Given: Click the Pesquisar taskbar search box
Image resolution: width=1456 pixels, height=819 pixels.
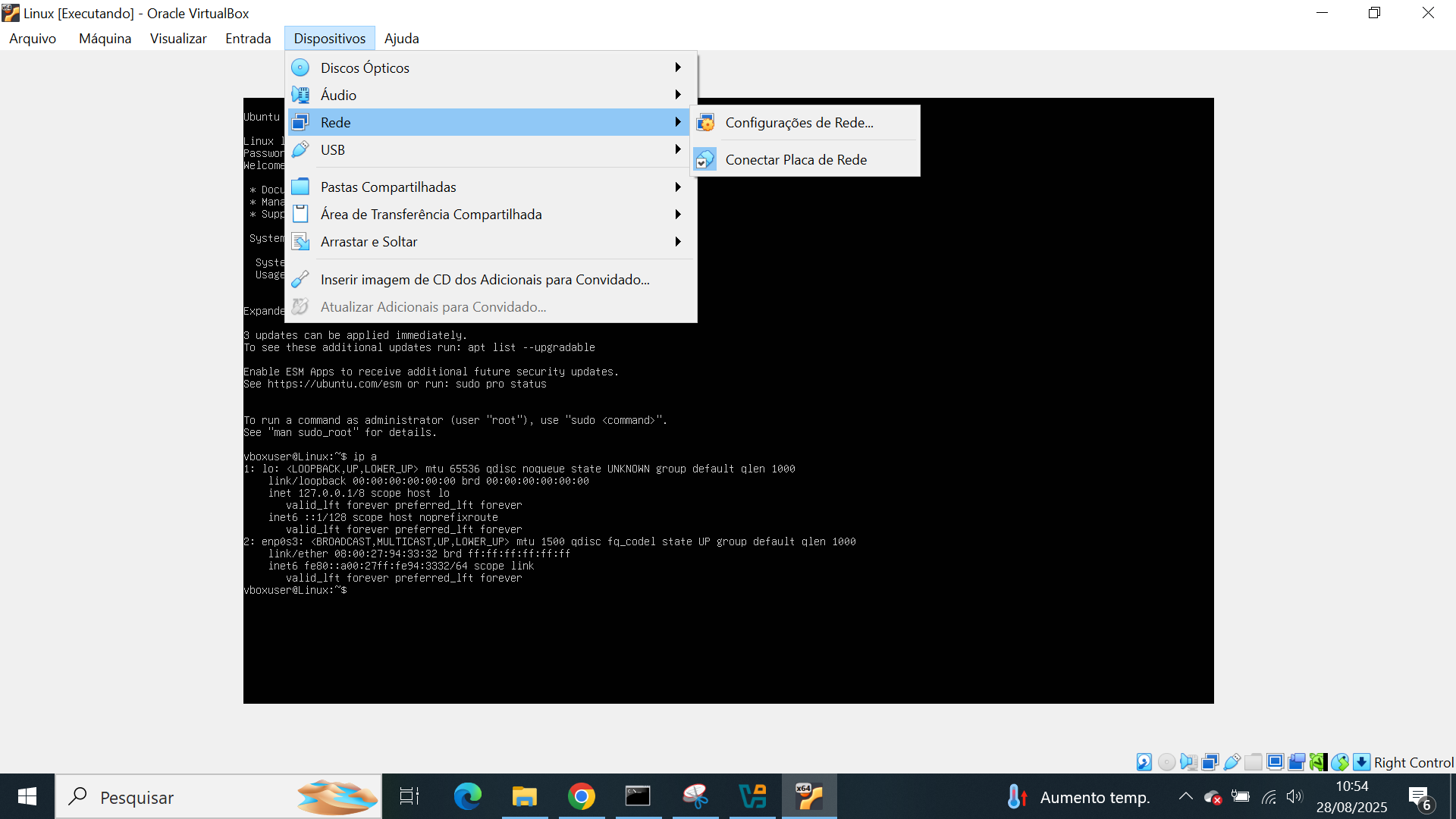Looking at the screenshot, I should pyautogui.click(x=218, y=796).
